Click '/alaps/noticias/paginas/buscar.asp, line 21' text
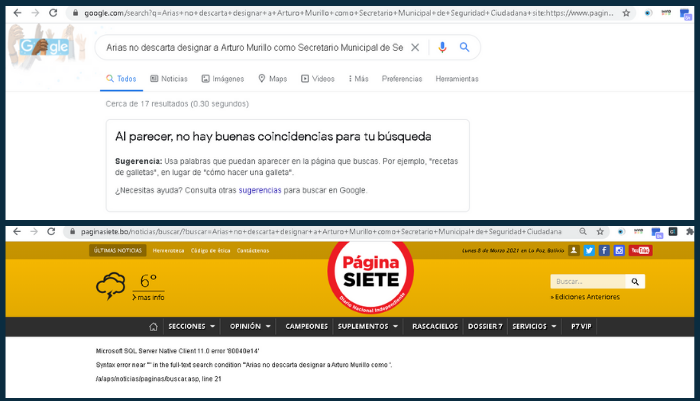Screen dimensions: 700x401 tap(158, 379)
